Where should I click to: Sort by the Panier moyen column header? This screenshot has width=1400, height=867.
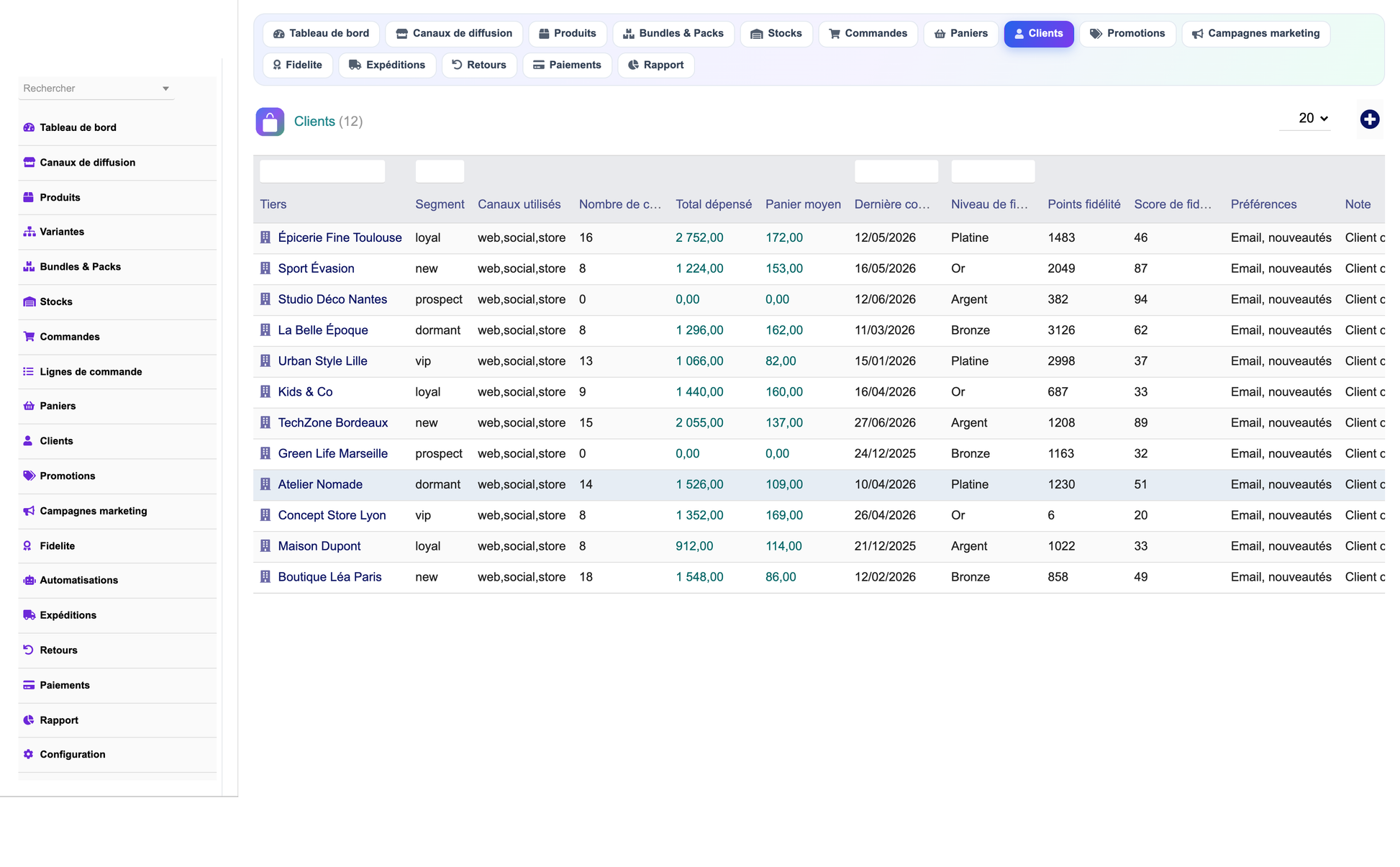[803, 205]
